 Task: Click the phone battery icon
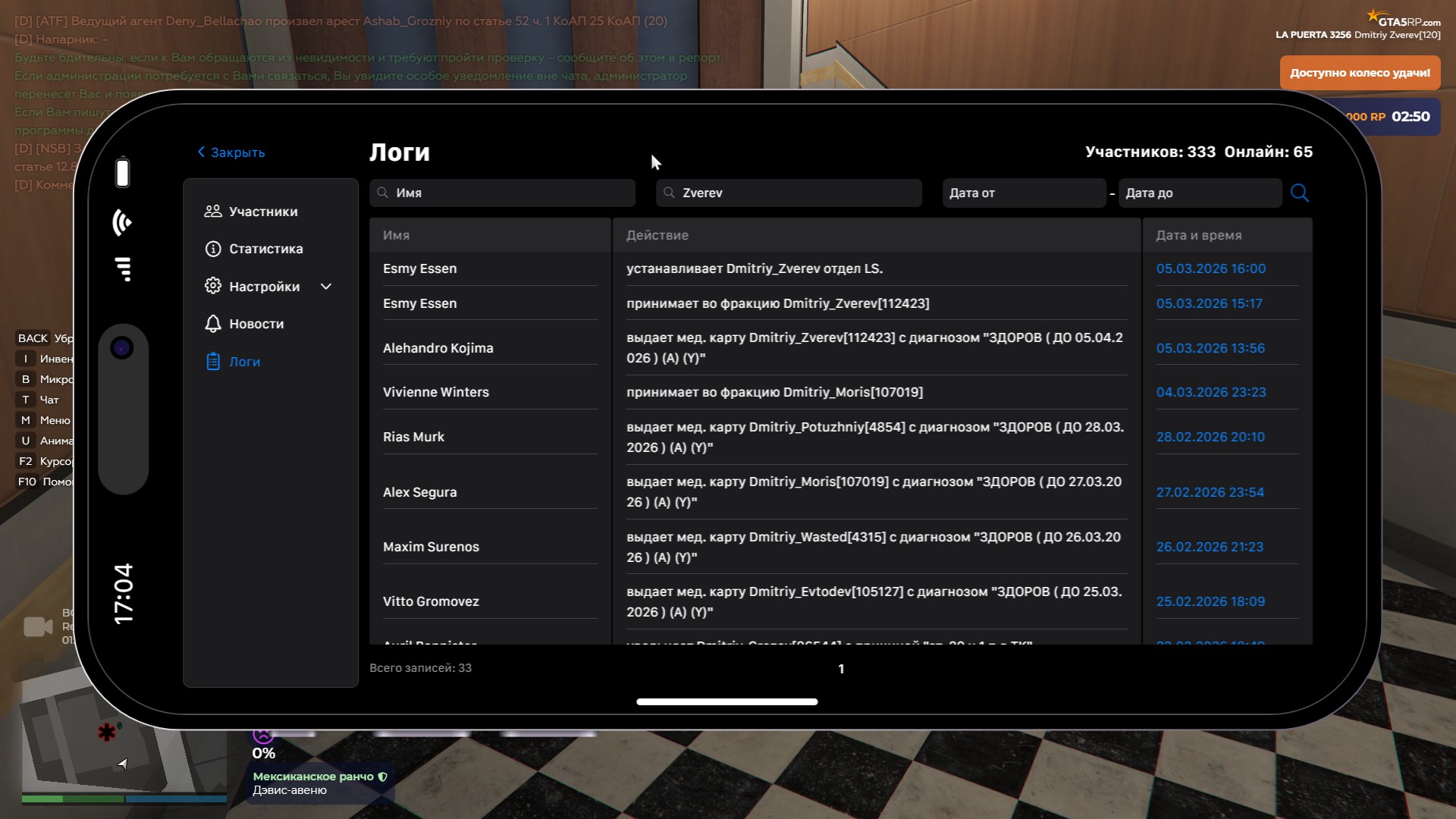coord(122,172)
